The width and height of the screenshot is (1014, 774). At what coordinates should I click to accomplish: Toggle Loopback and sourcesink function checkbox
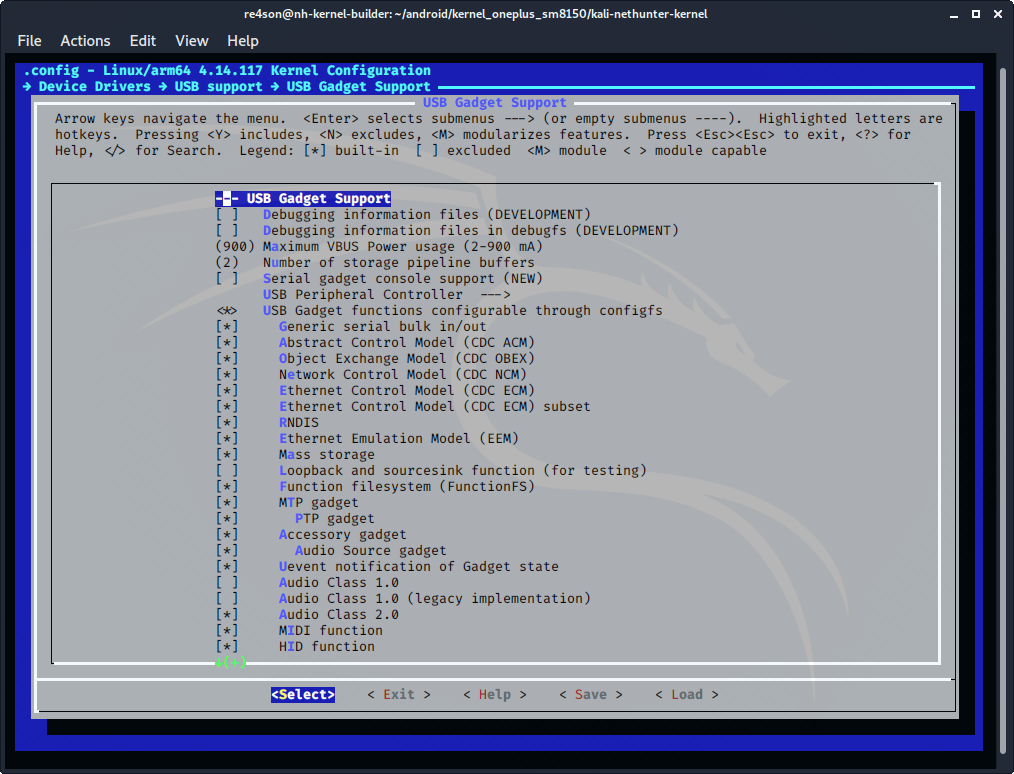point(227,471)
